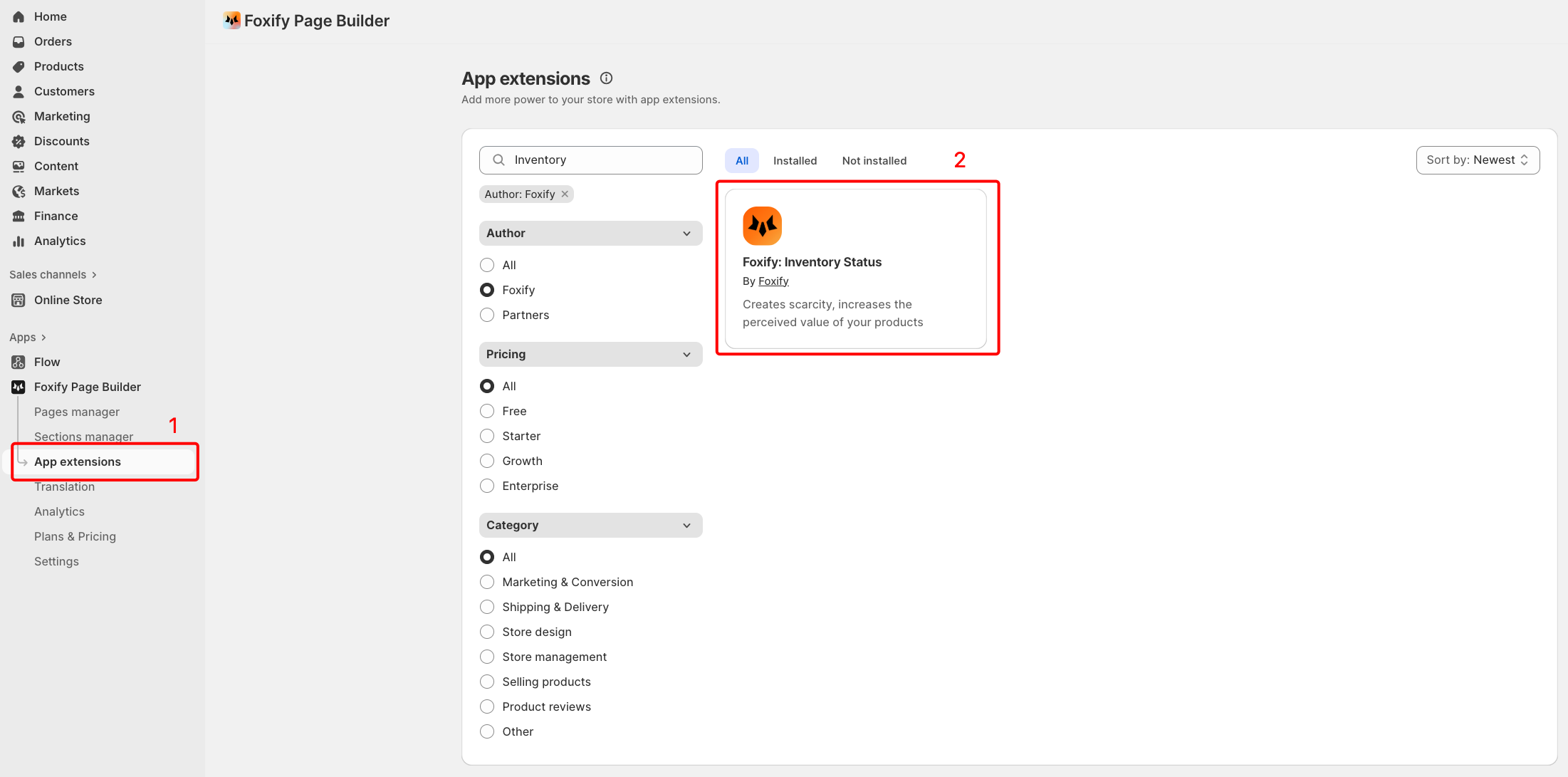The width and height of the screenshot is (1568, 777).
Task: Click the Marketing target icon
Action: (19, 116)
